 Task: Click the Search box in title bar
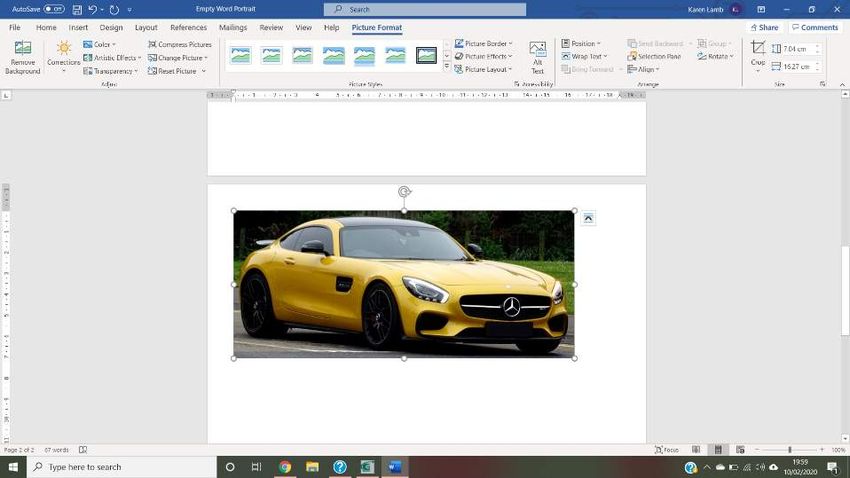(425, 9)
